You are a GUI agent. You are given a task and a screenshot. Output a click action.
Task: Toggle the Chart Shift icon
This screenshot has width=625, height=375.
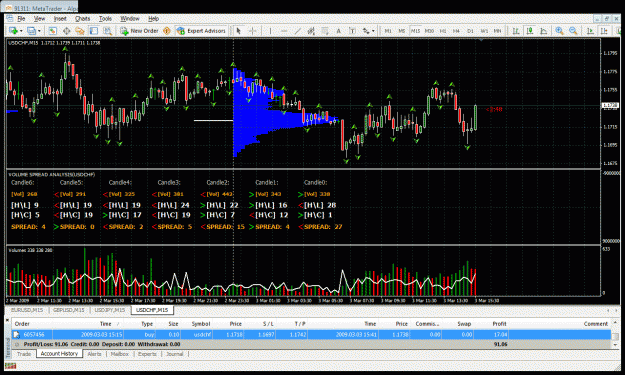pos(605,31)
